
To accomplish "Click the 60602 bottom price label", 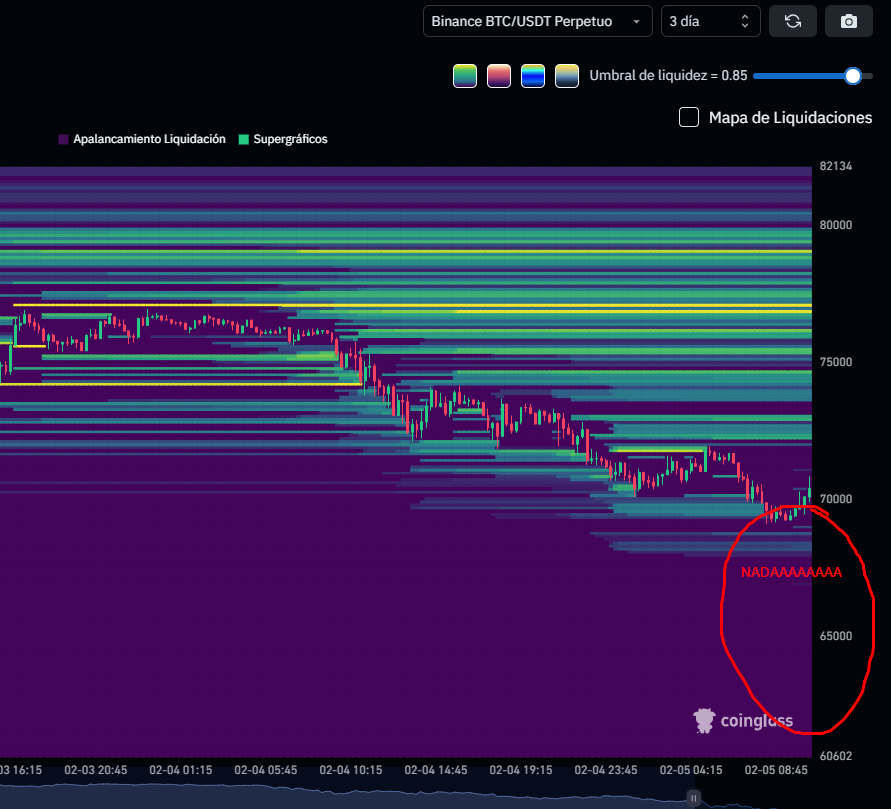I will [x=835, y=756].
